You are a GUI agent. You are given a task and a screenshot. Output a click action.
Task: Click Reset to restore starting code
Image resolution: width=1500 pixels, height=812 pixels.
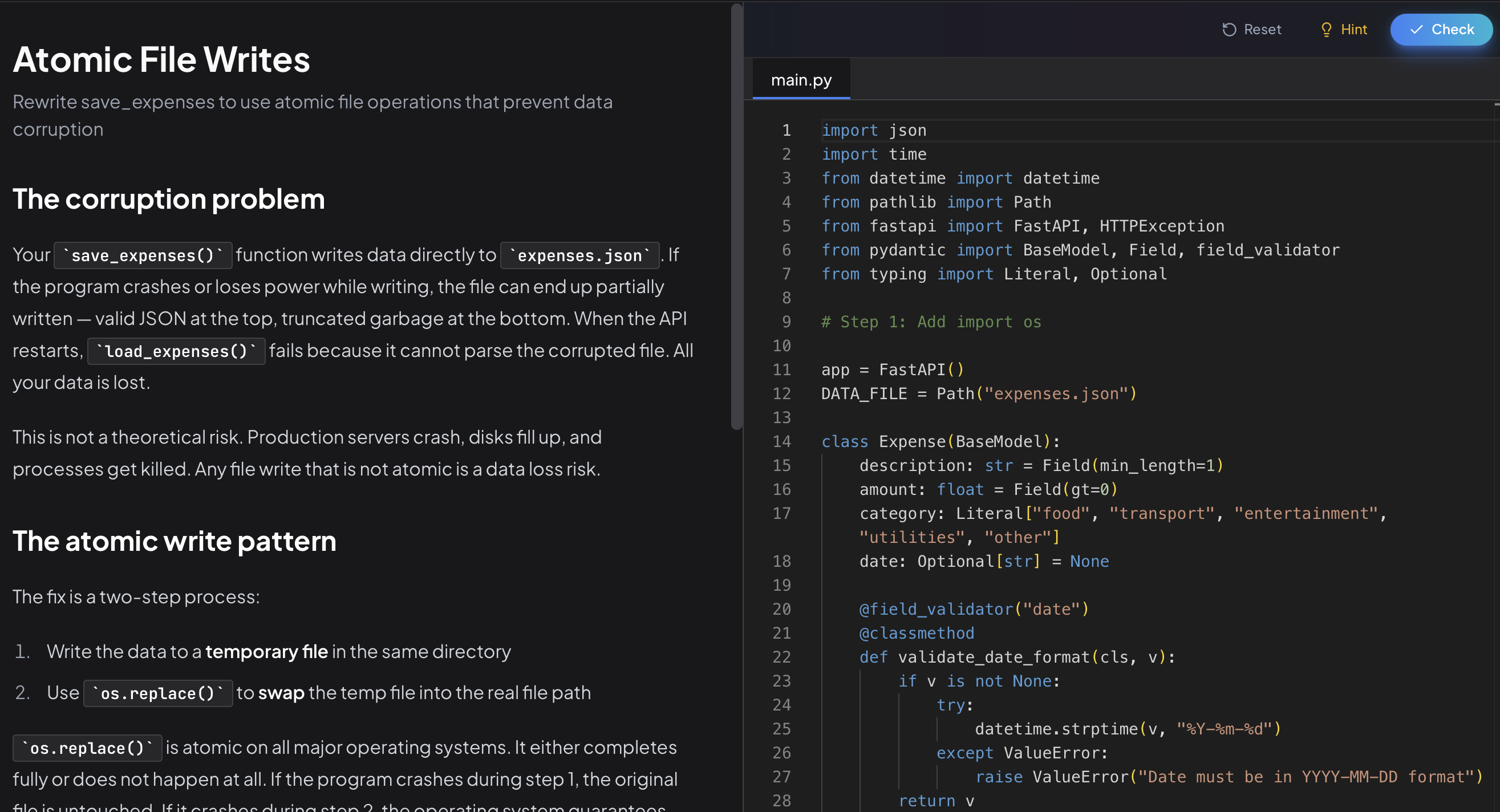(1252, 29)
